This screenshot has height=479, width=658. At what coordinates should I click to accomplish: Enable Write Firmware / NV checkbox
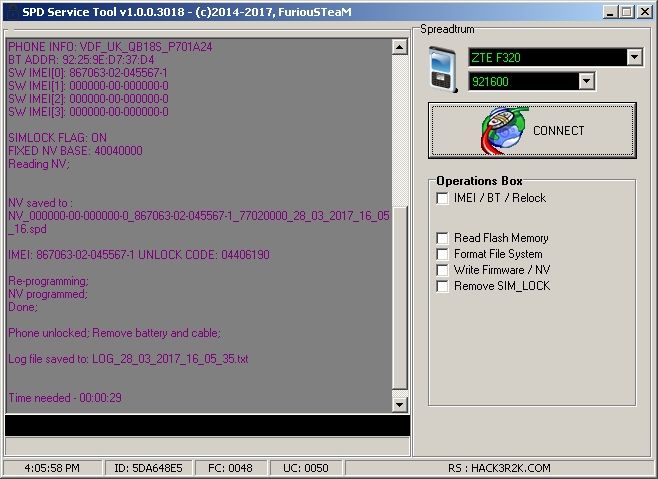(x=443, y=270)
